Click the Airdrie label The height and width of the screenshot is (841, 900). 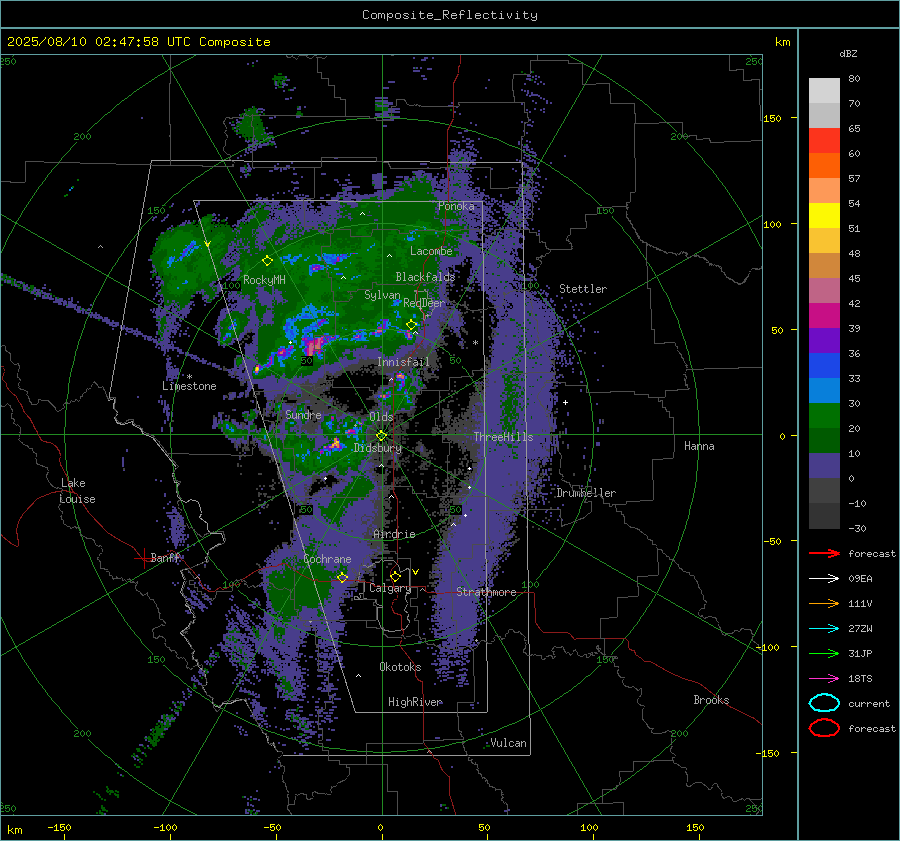pyautogui.click(x=394, y=534)
